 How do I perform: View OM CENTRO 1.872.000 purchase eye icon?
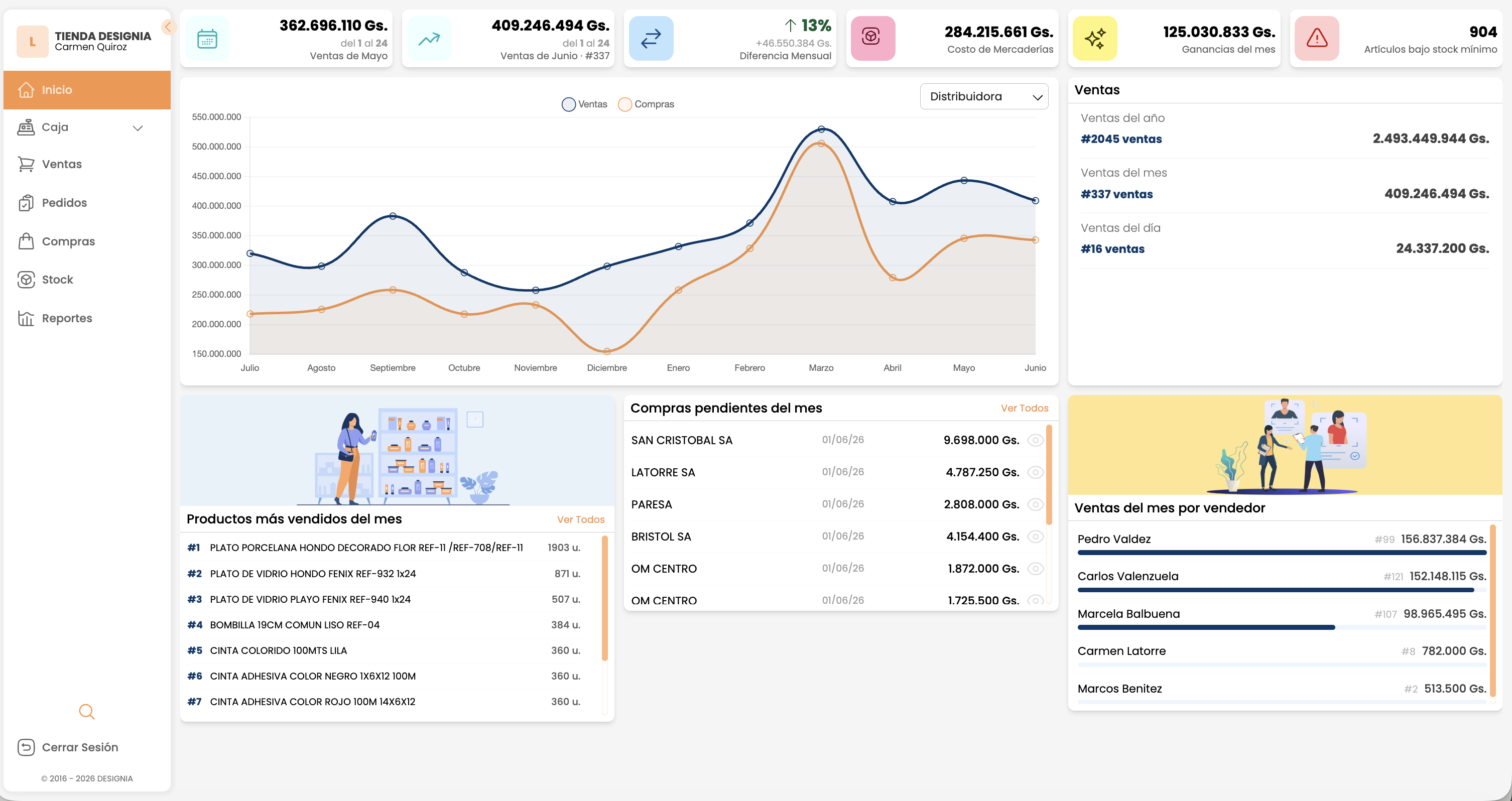tap(1036, 569)
